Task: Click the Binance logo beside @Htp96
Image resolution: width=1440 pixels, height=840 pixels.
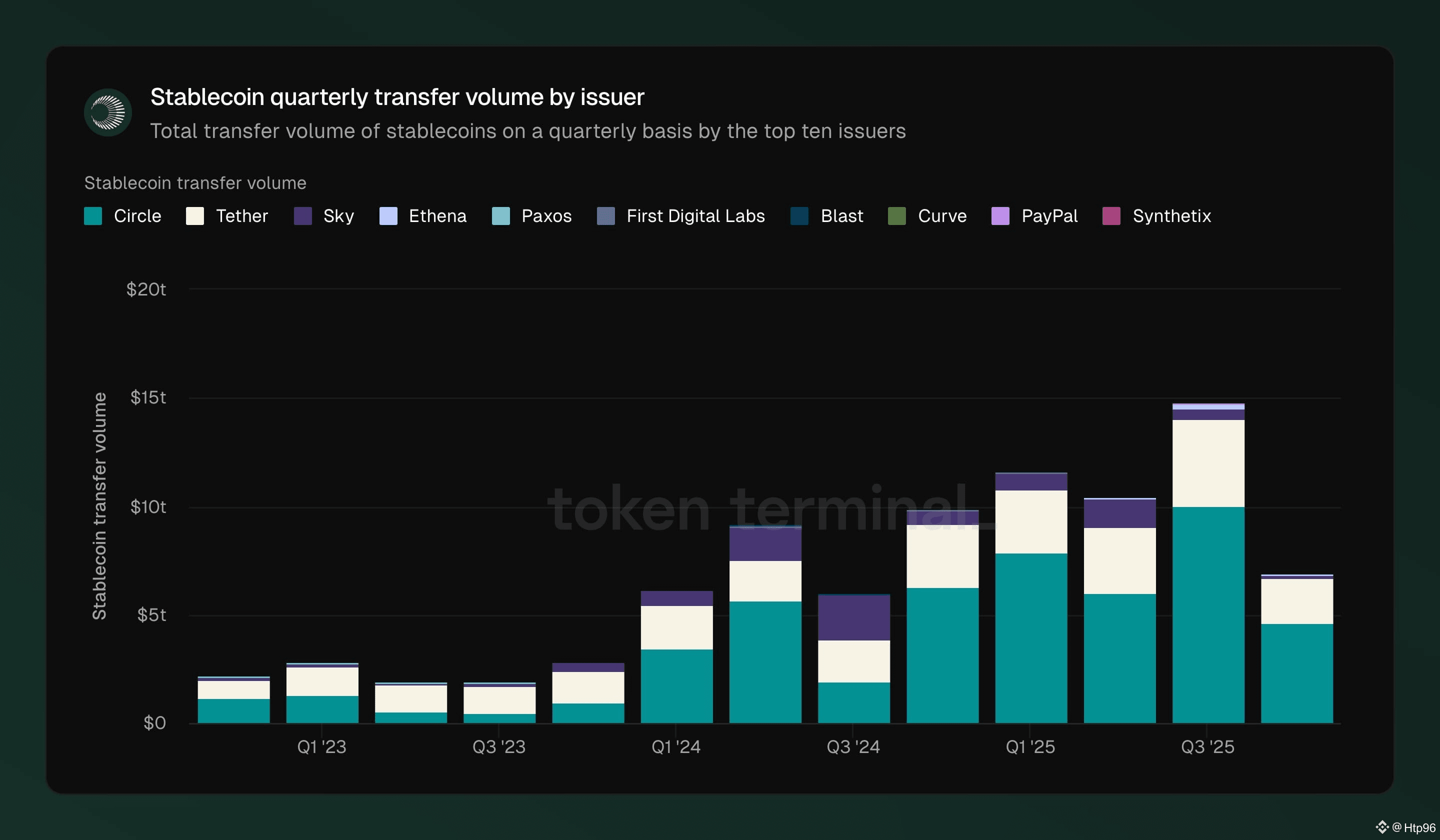Action: click(x=1381, y=827)
